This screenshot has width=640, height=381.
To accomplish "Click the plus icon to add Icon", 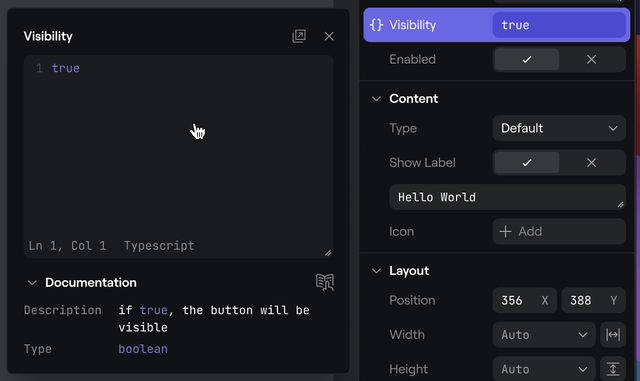I will (505, 232).
